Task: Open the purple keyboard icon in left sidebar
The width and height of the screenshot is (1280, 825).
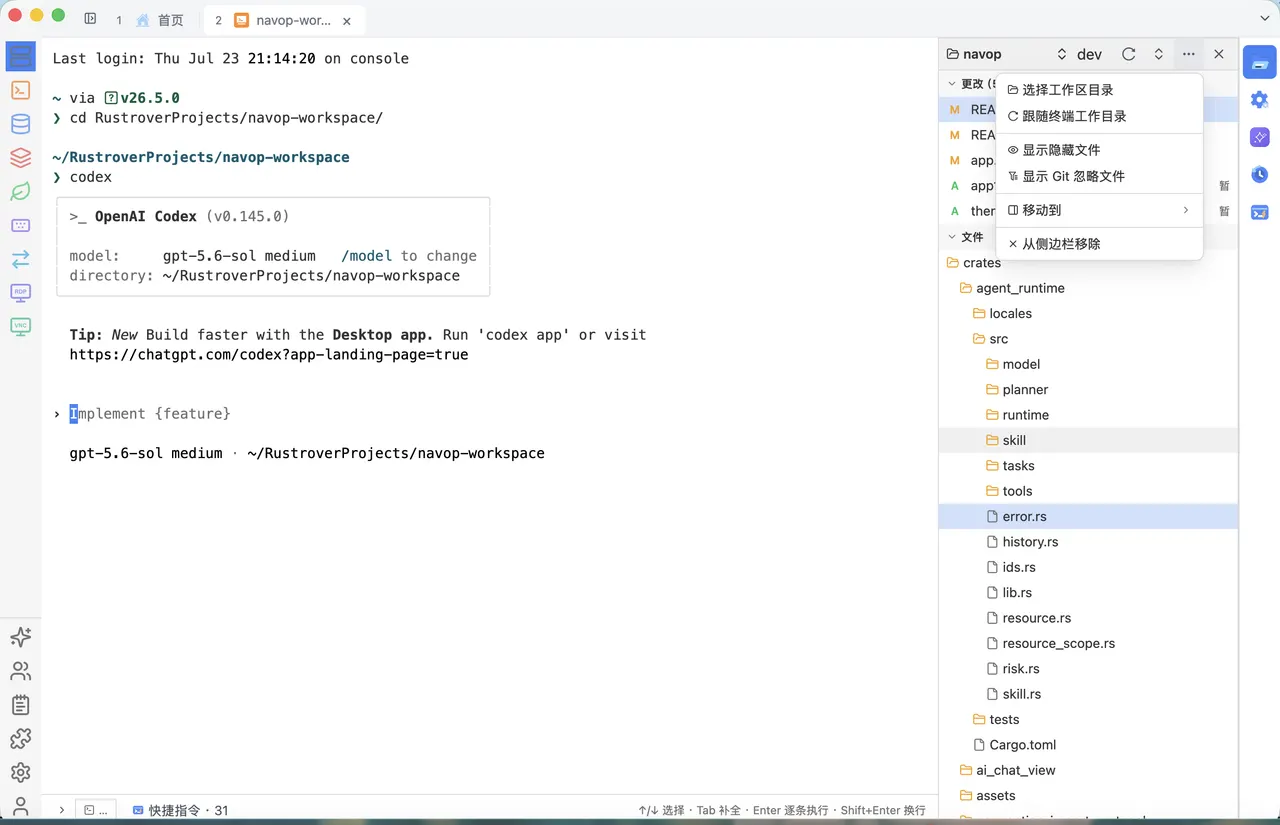Action: click(x=21, y=226)
